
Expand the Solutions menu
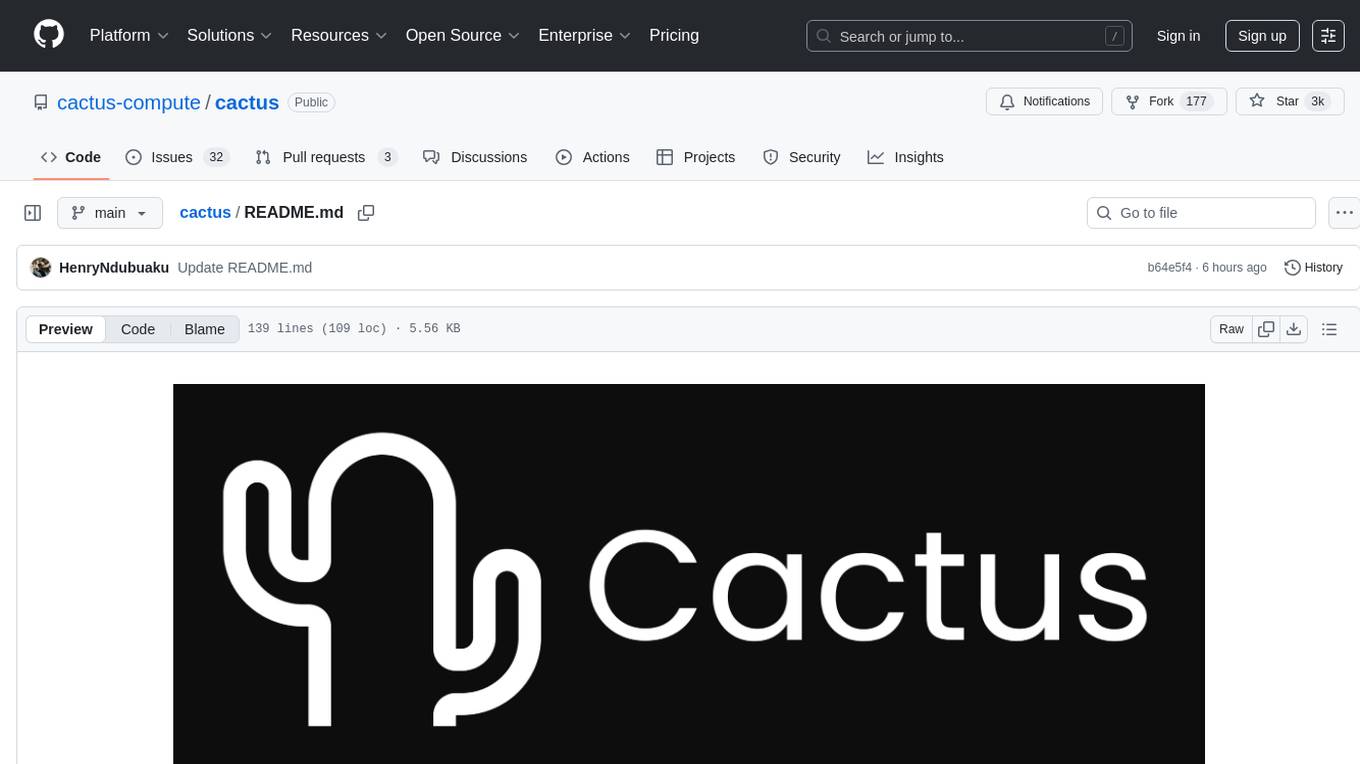tap(229, 35)
